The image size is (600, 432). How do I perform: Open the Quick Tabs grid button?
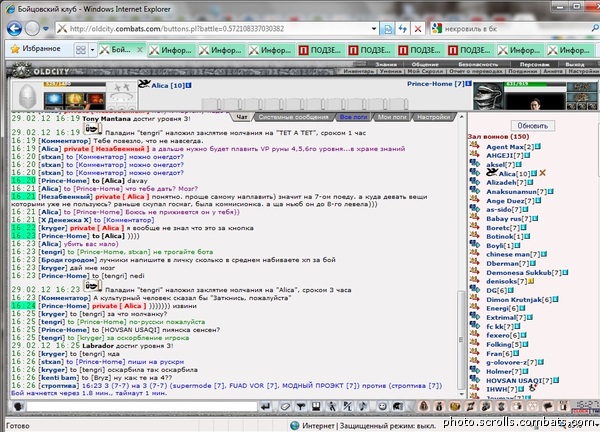pyautogui.click(x=81, y=50)
